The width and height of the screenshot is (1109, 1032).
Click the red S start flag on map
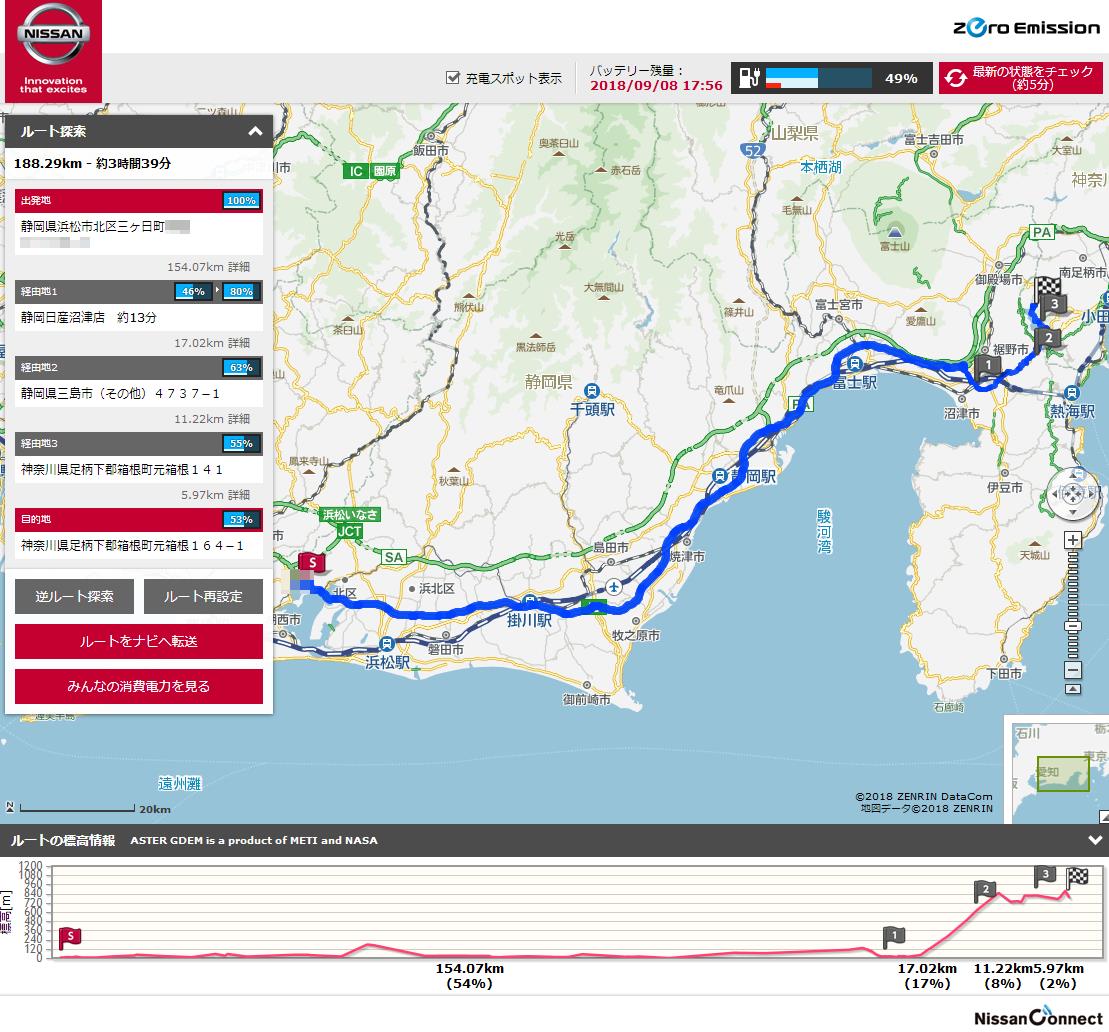click(311, 563)
